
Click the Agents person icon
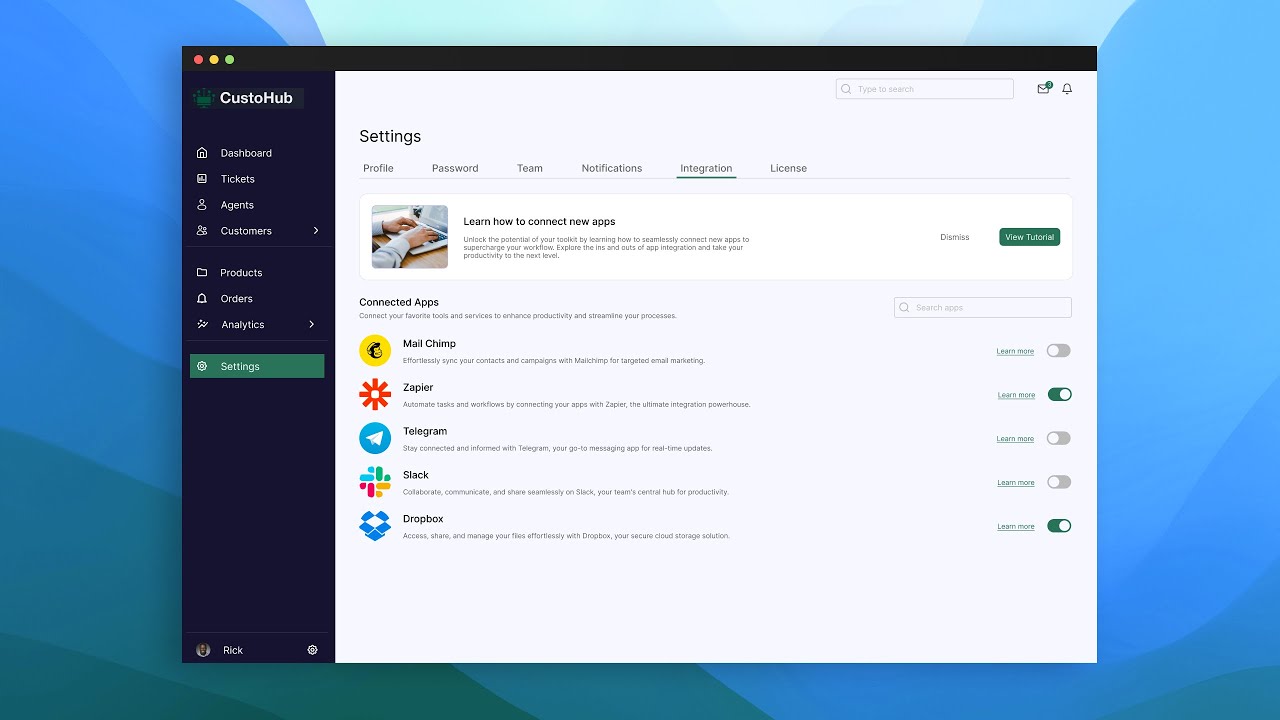tap(202, 205)
